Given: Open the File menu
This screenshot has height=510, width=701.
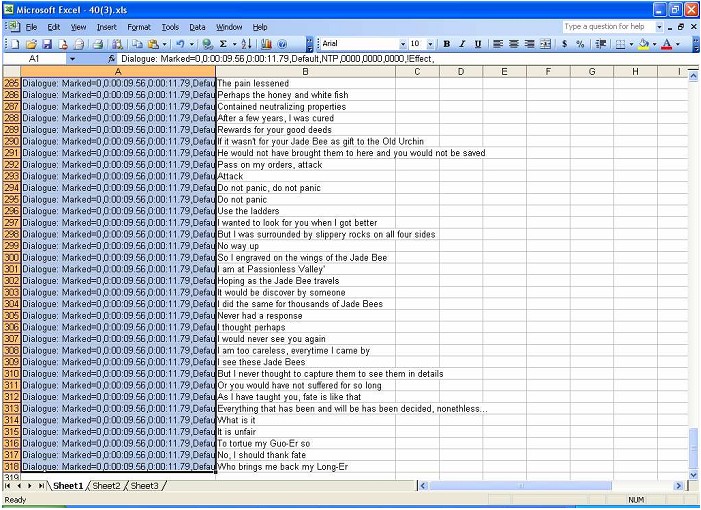Looking at the screenshot, I should click(31, 27).
